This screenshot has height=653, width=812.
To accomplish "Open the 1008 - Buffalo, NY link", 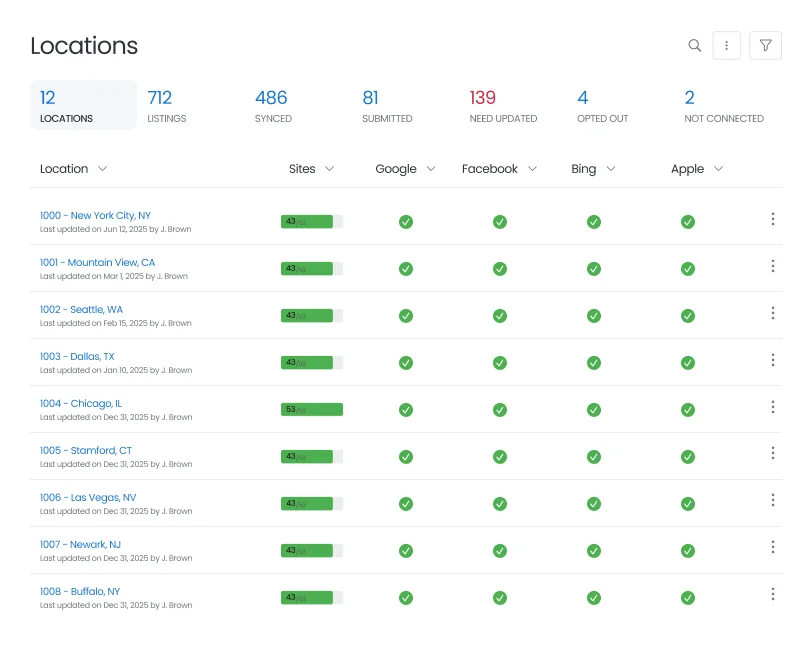I will [80, 591].
